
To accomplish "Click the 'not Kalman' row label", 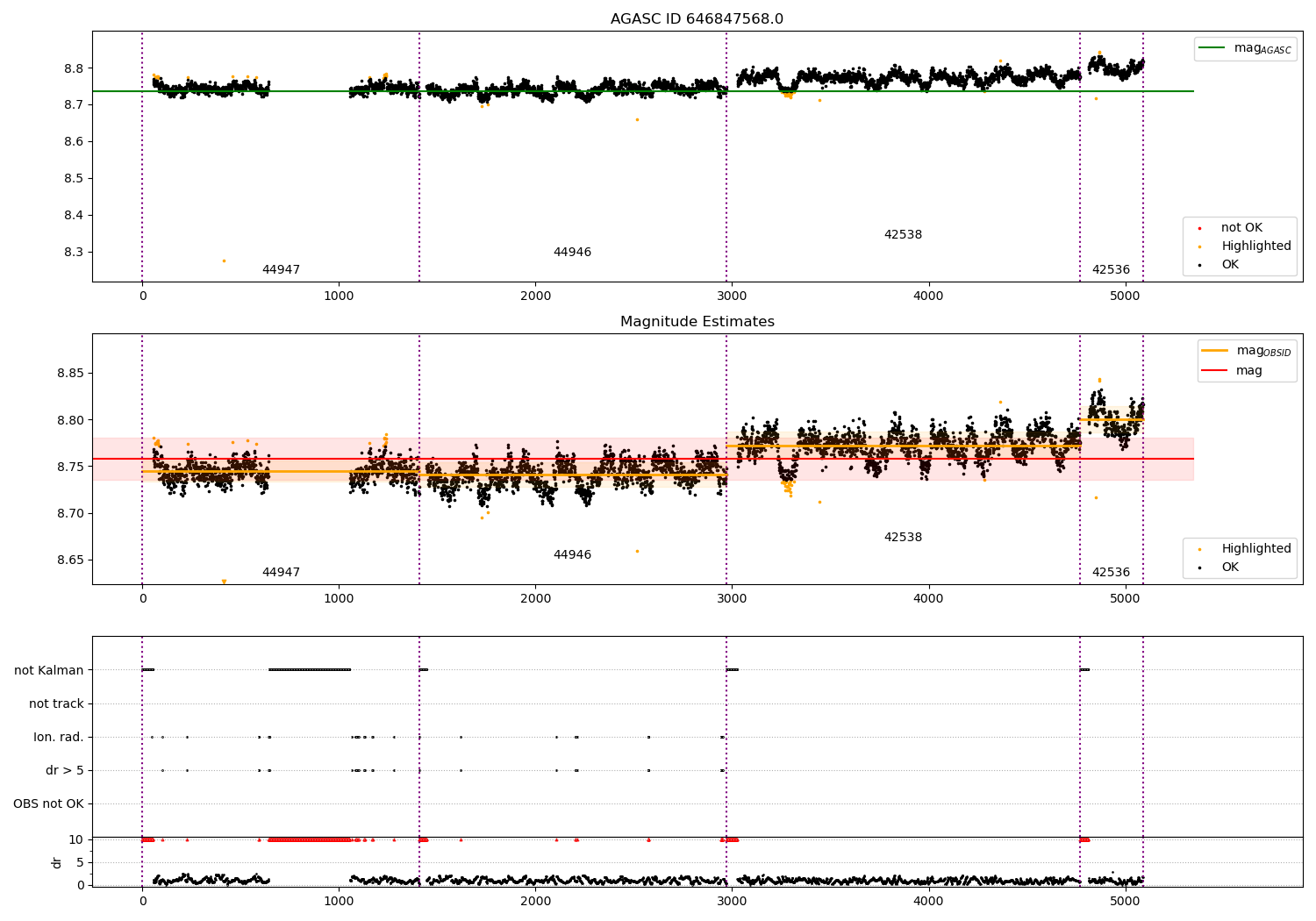I will [49, 670].
